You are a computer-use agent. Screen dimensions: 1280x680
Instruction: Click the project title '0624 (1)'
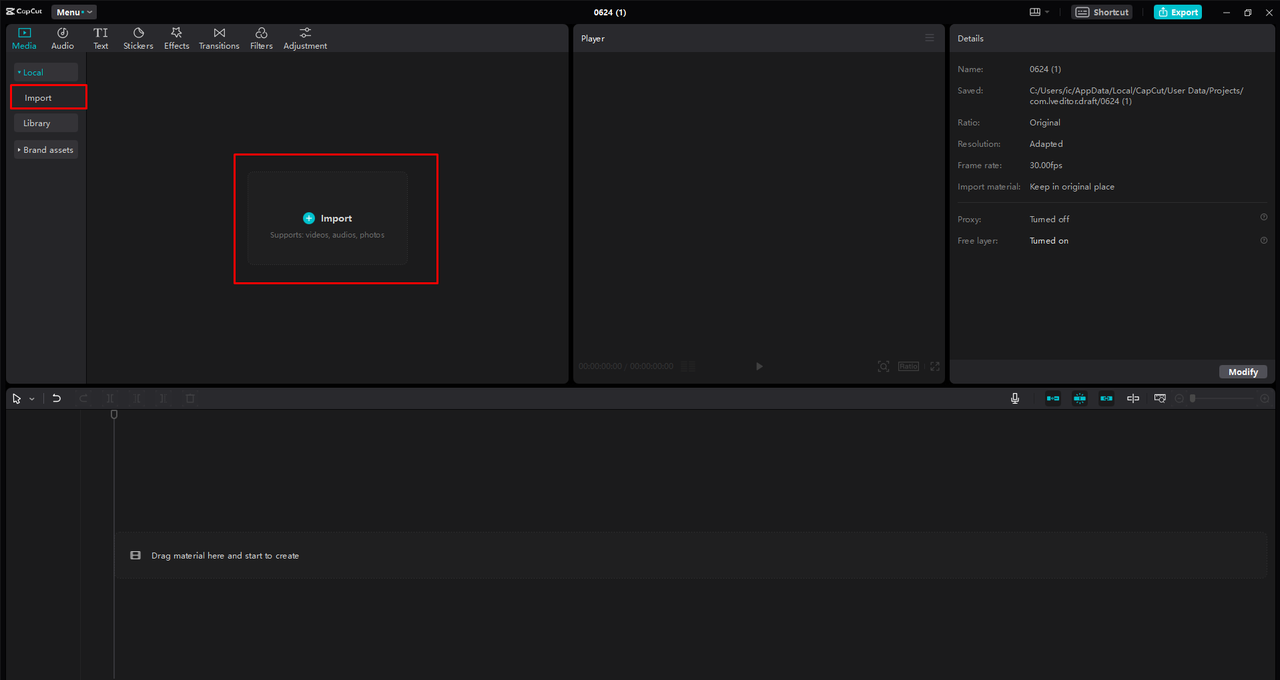click(610, 12)
